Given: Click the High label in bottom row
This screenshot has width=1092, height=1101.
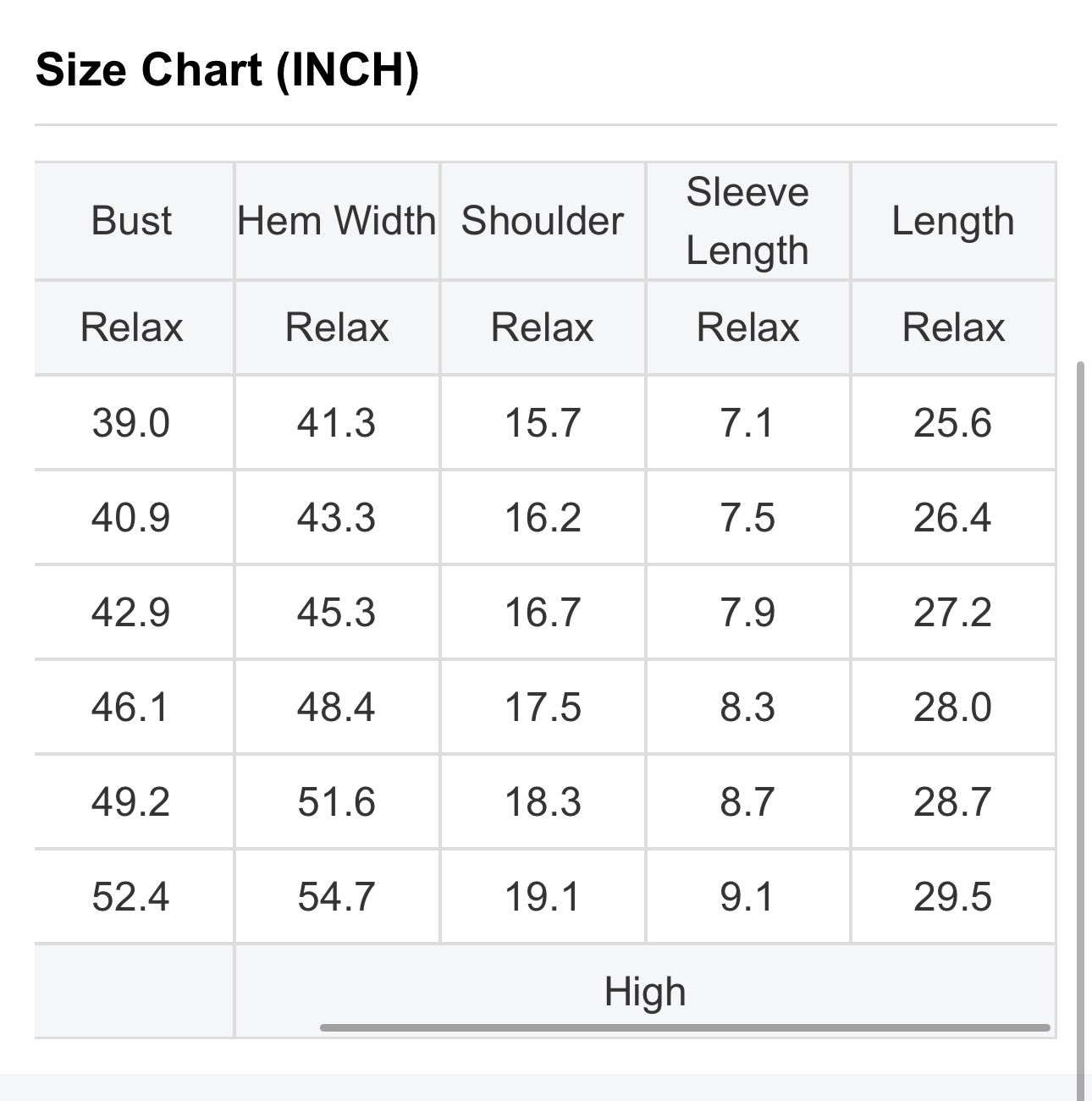Looking at the screenshot, I should (645, 991).
